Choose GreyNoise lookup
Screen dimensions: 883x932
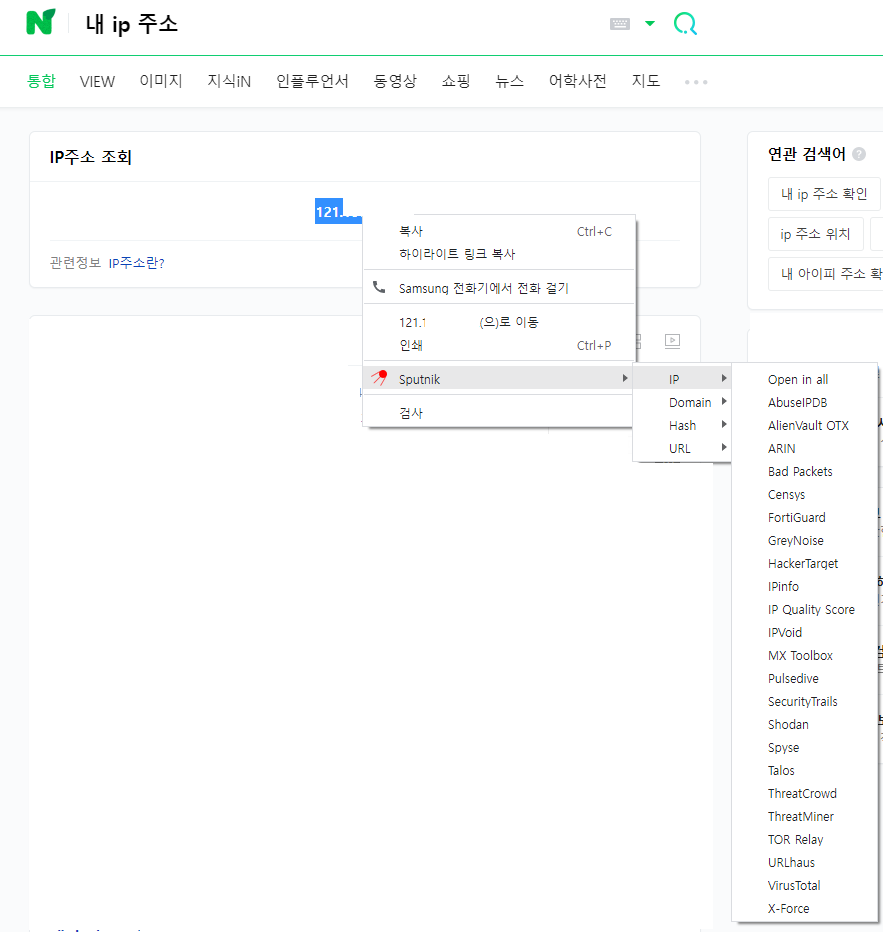point(805,541)
